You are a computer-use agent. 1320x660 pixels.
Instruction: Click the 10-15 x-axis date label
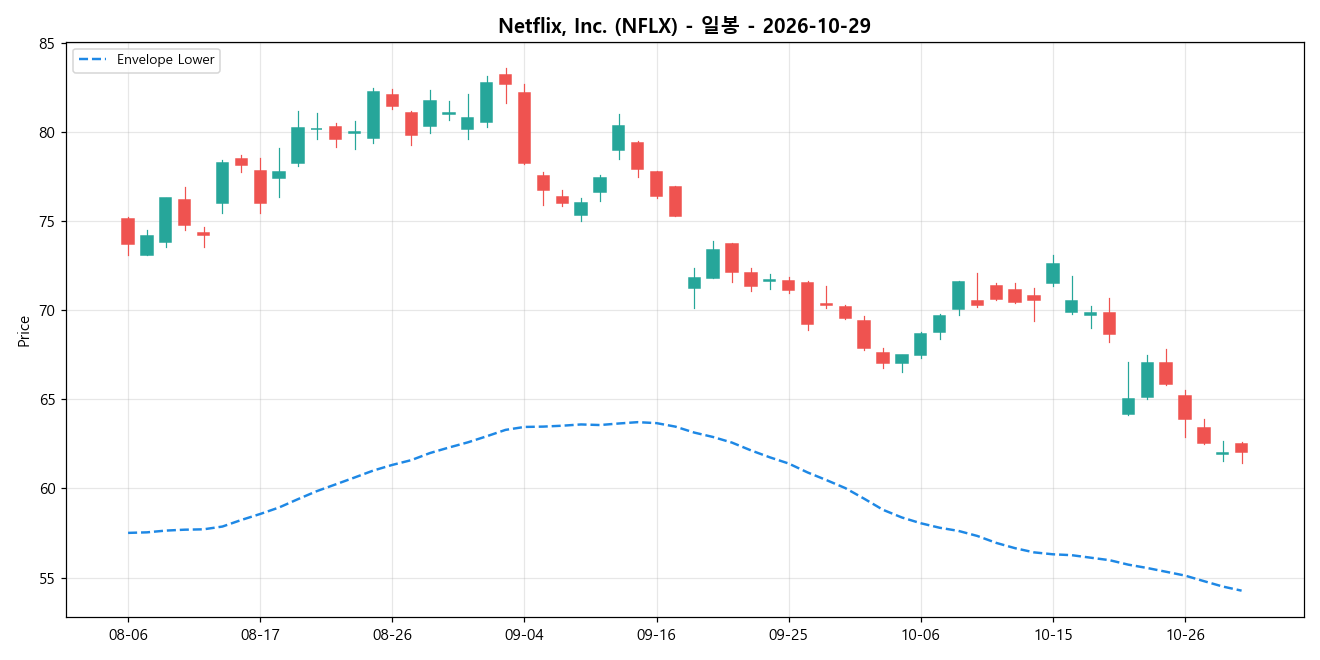coord(1052,634)
